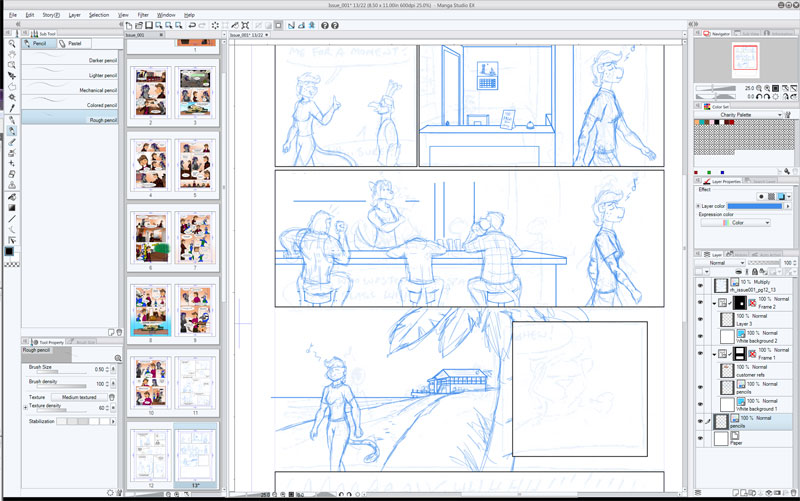Screen dimensions: 800x501
Task: Click the Redo arrow in toolbar
Action: coord(202,25)
